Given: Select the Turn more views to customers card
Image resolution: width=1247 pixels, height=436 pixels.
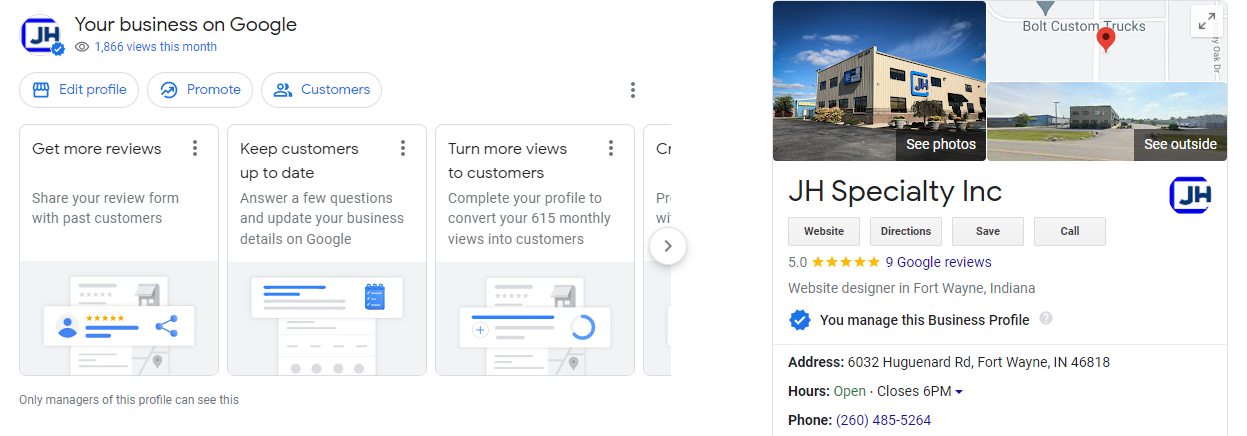Looking at the screenshot, I should [x=535, y=250].
